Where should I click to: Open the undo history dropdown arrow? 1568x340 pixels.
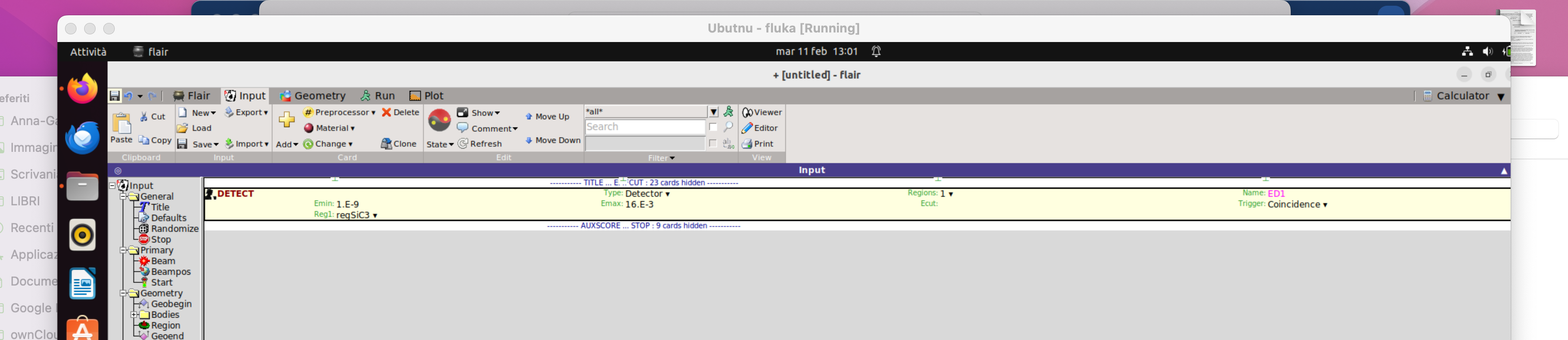pos(140,96)
